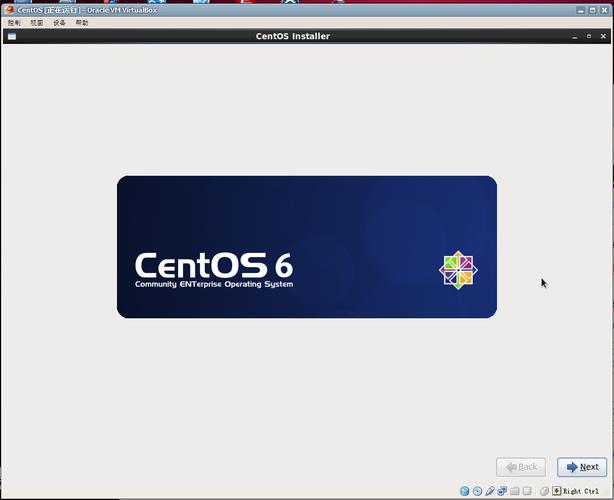Click the CentOS 6 banner title text

coord(214,266)
